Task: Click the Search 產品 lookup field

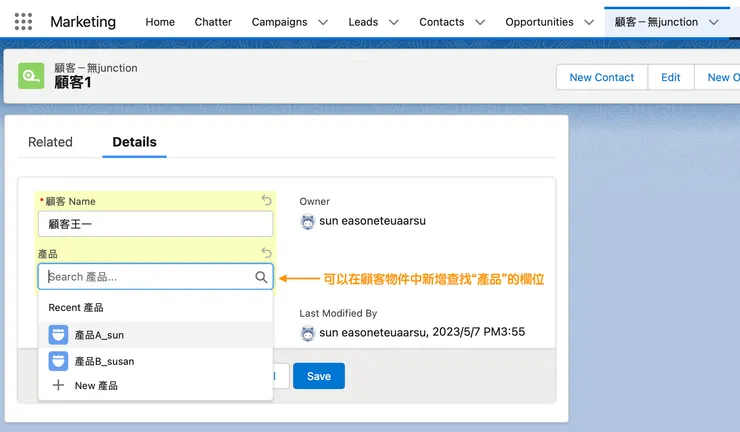Action: click(156, 277)
